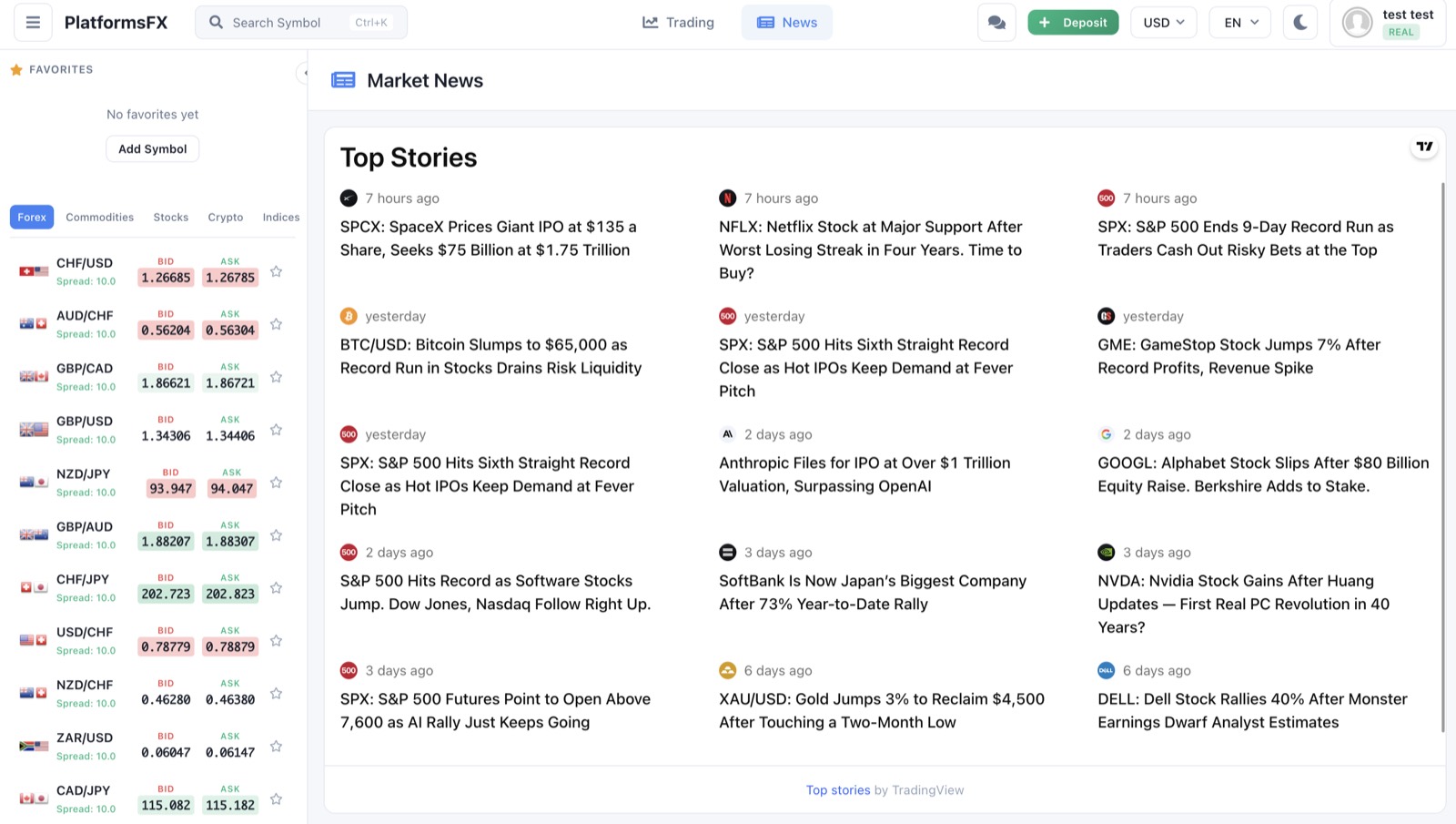Select the Indices category tab
Image resolution: width=1456 pixels, height=824 pixels.
[281, 217]
